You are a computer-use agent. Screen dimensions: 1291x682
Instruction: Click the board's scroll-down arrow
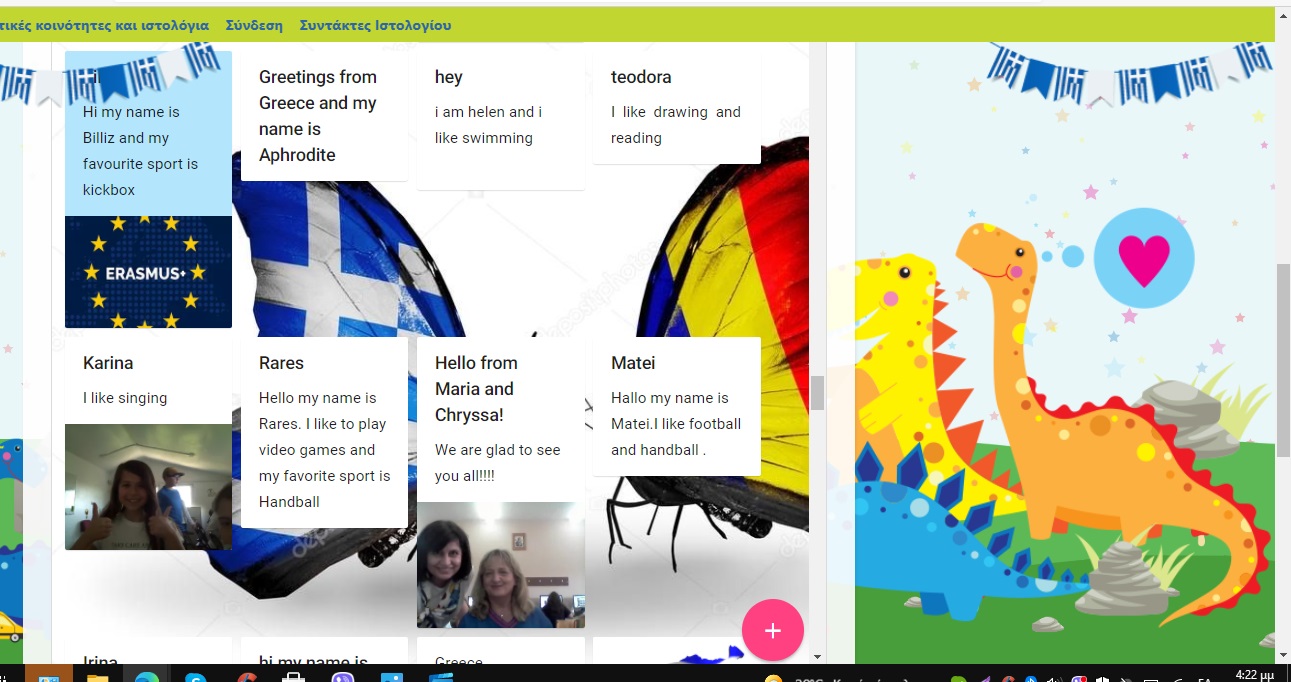point(817,656)
